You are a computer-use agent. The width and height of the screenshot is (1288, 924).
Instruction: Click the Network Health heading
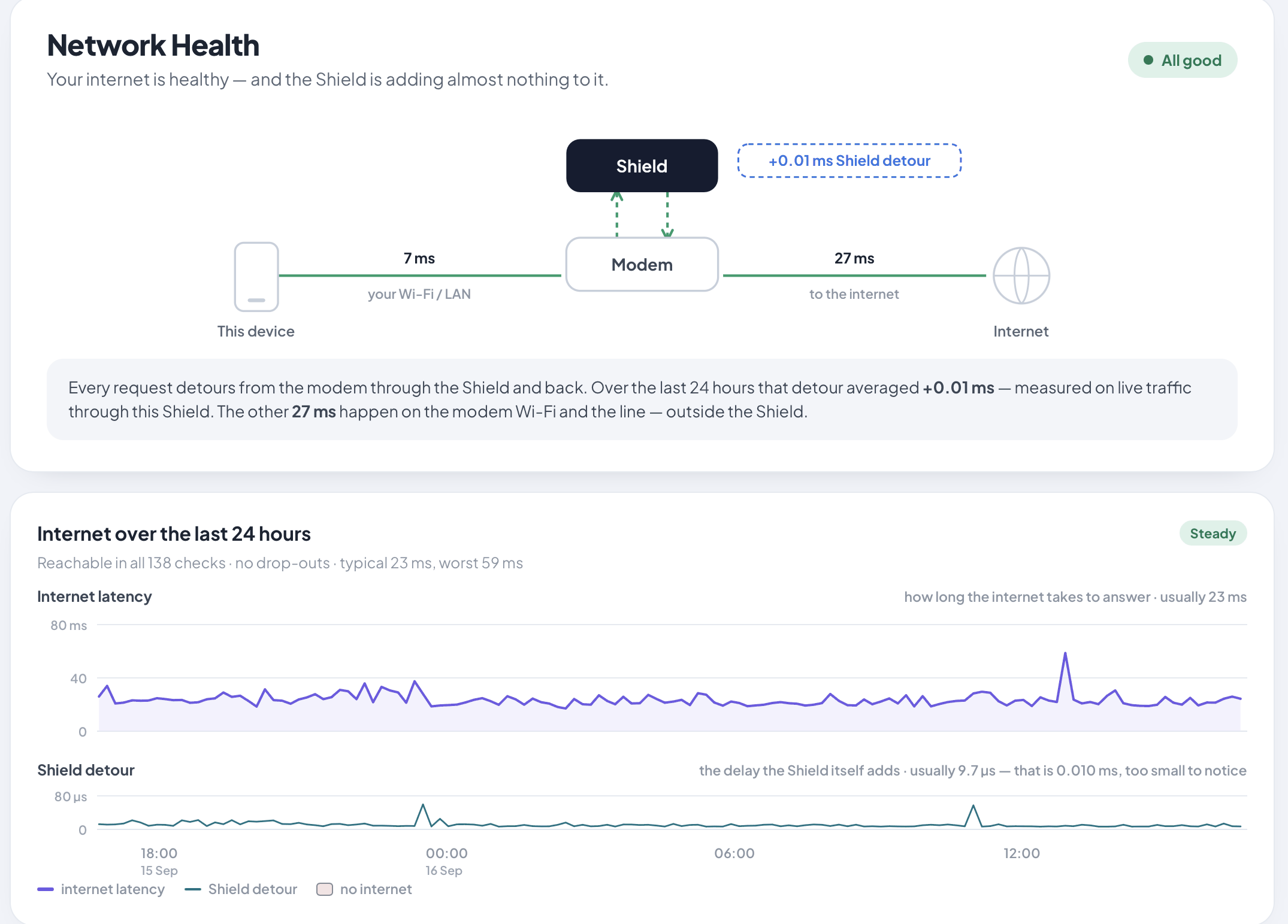pyautogui.click(x=153, y=46)
